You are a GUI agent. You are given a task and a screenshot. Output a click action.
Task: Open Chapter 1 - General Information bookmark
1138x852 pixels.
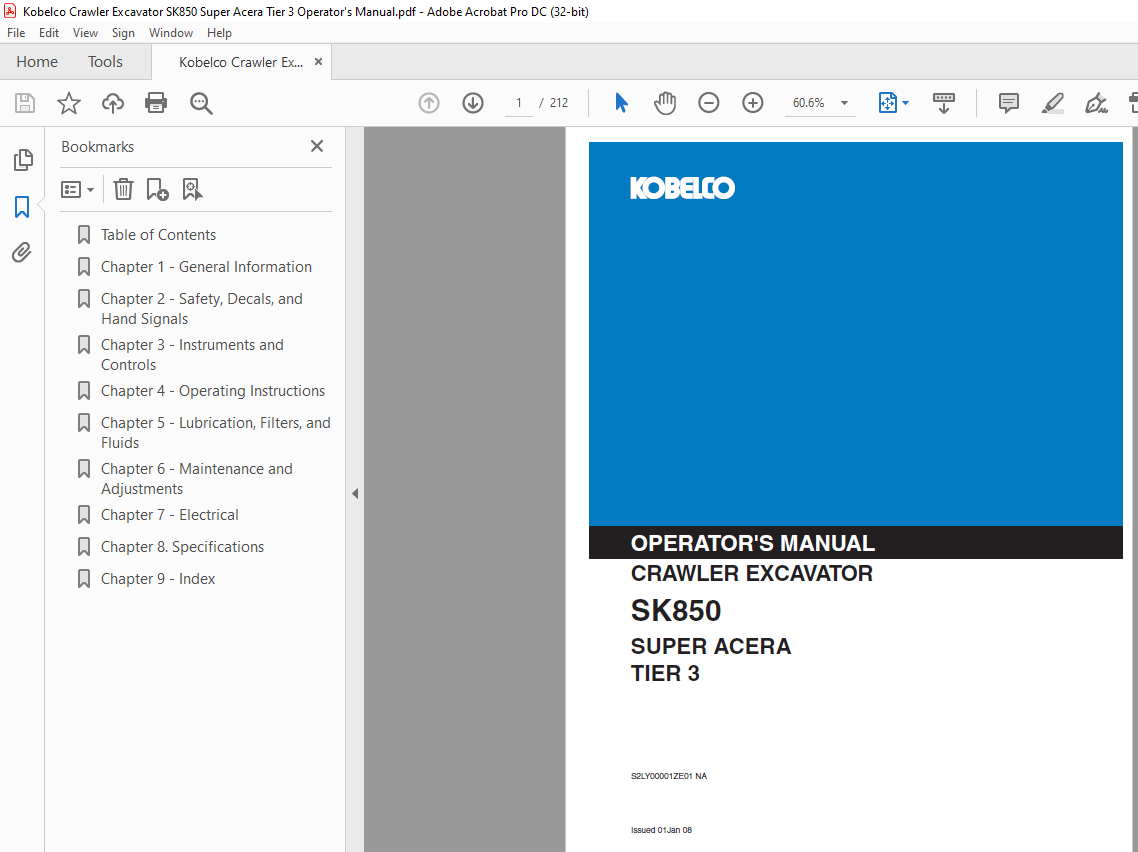[x=206, y=266]
